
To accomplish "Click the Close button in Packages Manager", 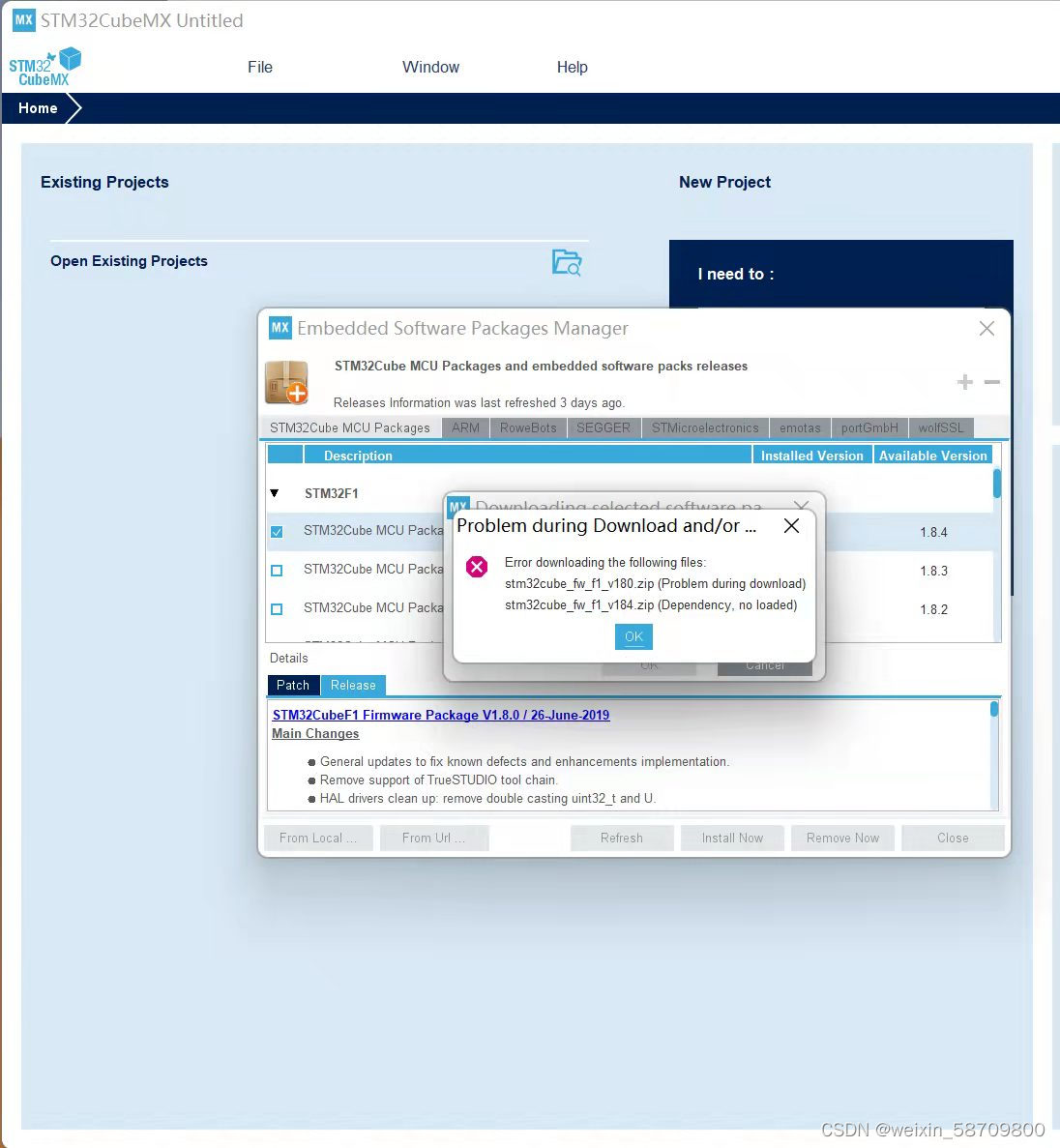I will (953, 838).
